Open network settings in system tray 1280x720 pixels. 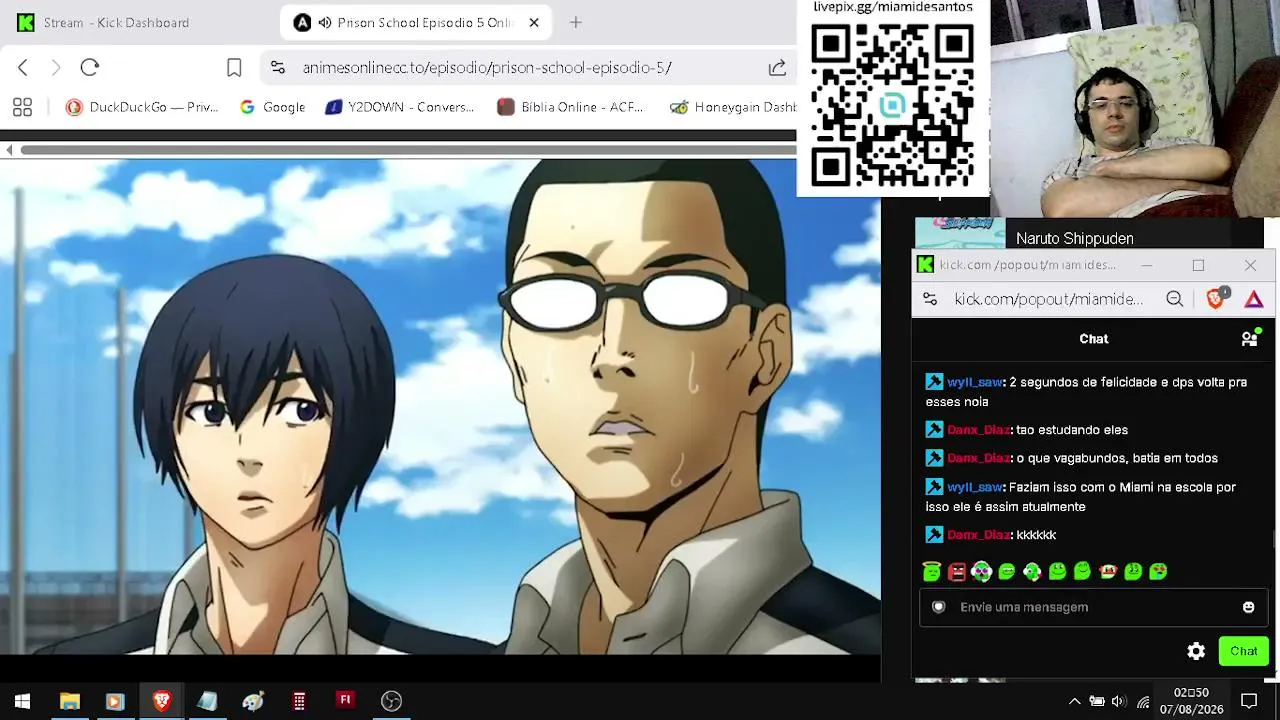pos(1143,702)
